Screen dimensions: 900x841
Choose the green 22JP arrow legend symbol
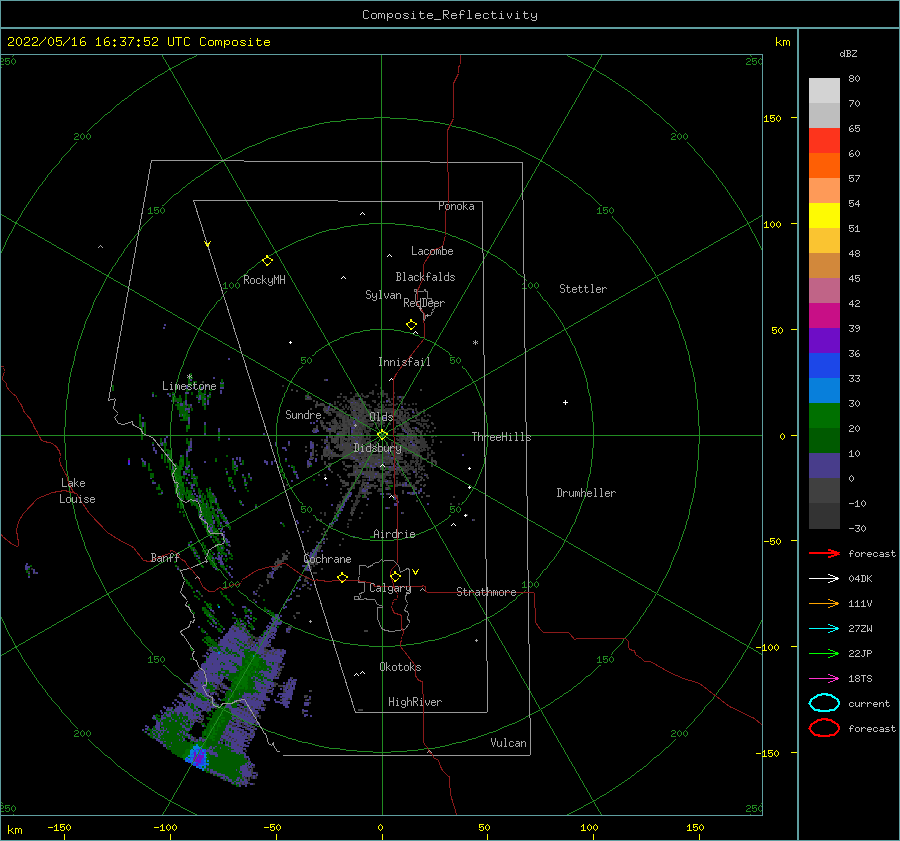(x=824, y=653)
